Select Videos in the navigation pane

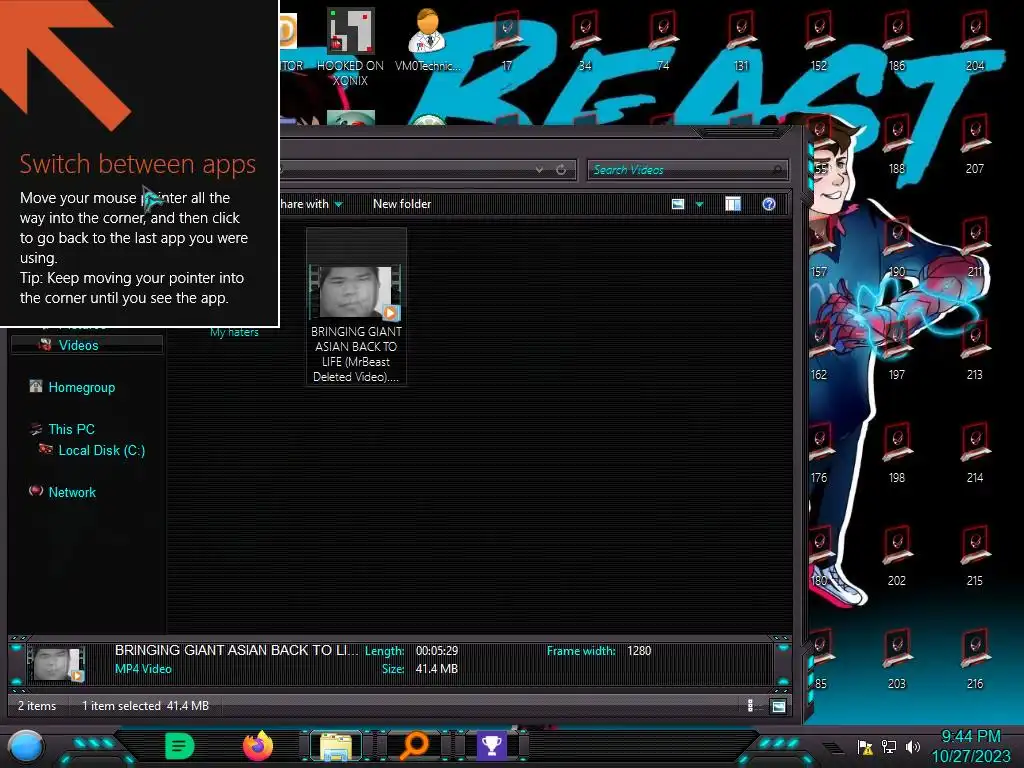coord(78,345)
